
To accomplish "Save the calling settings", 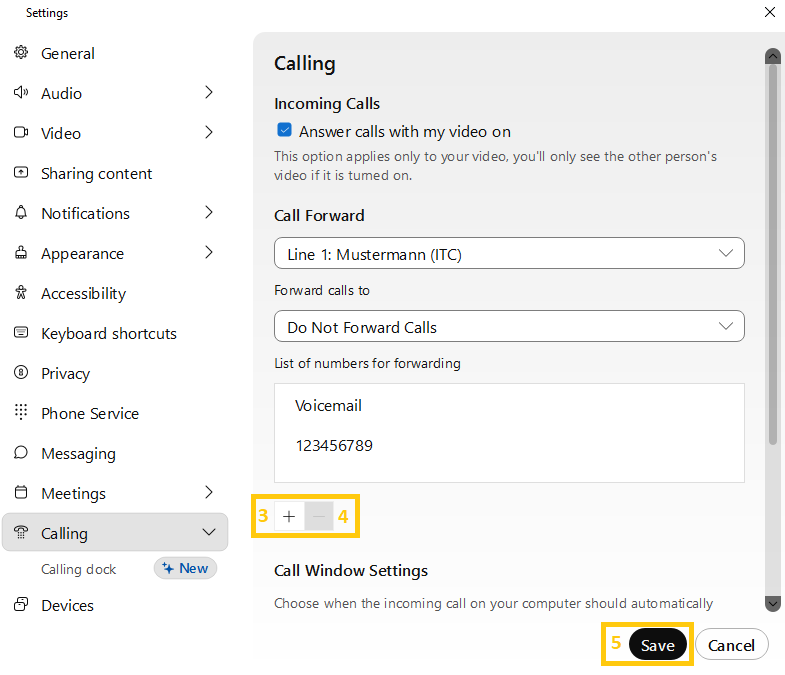I will (x=657, y=645).
